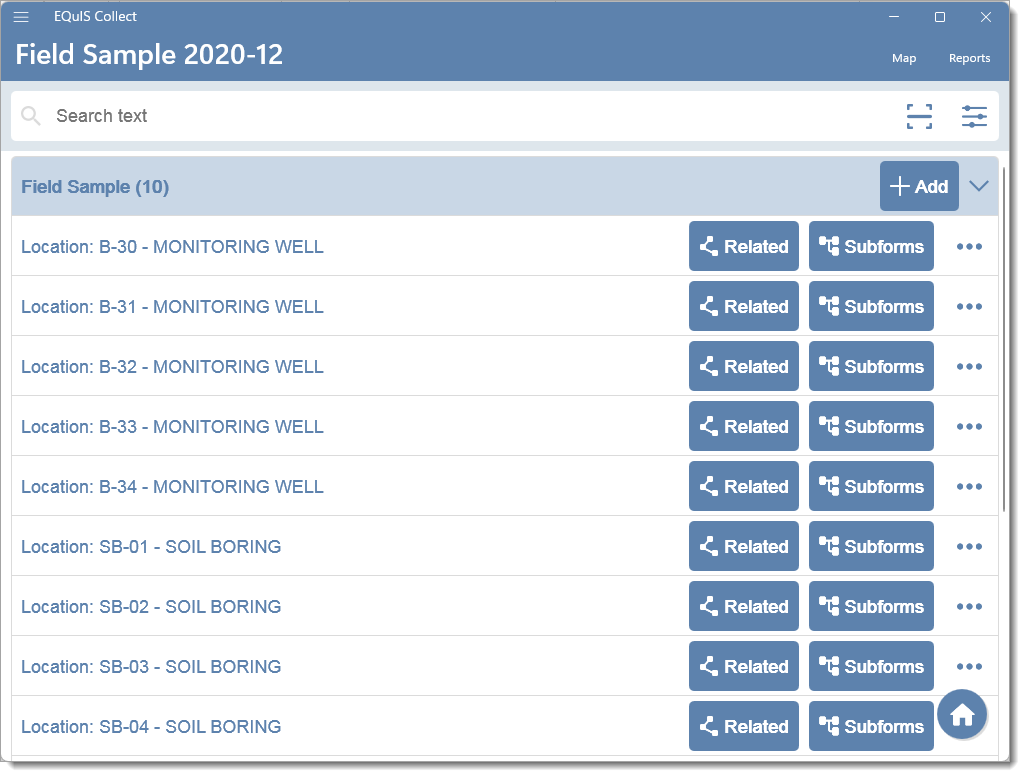Show Related for SB-04 soil boring
Screen dimensions: 1025x777
[744, 727]
